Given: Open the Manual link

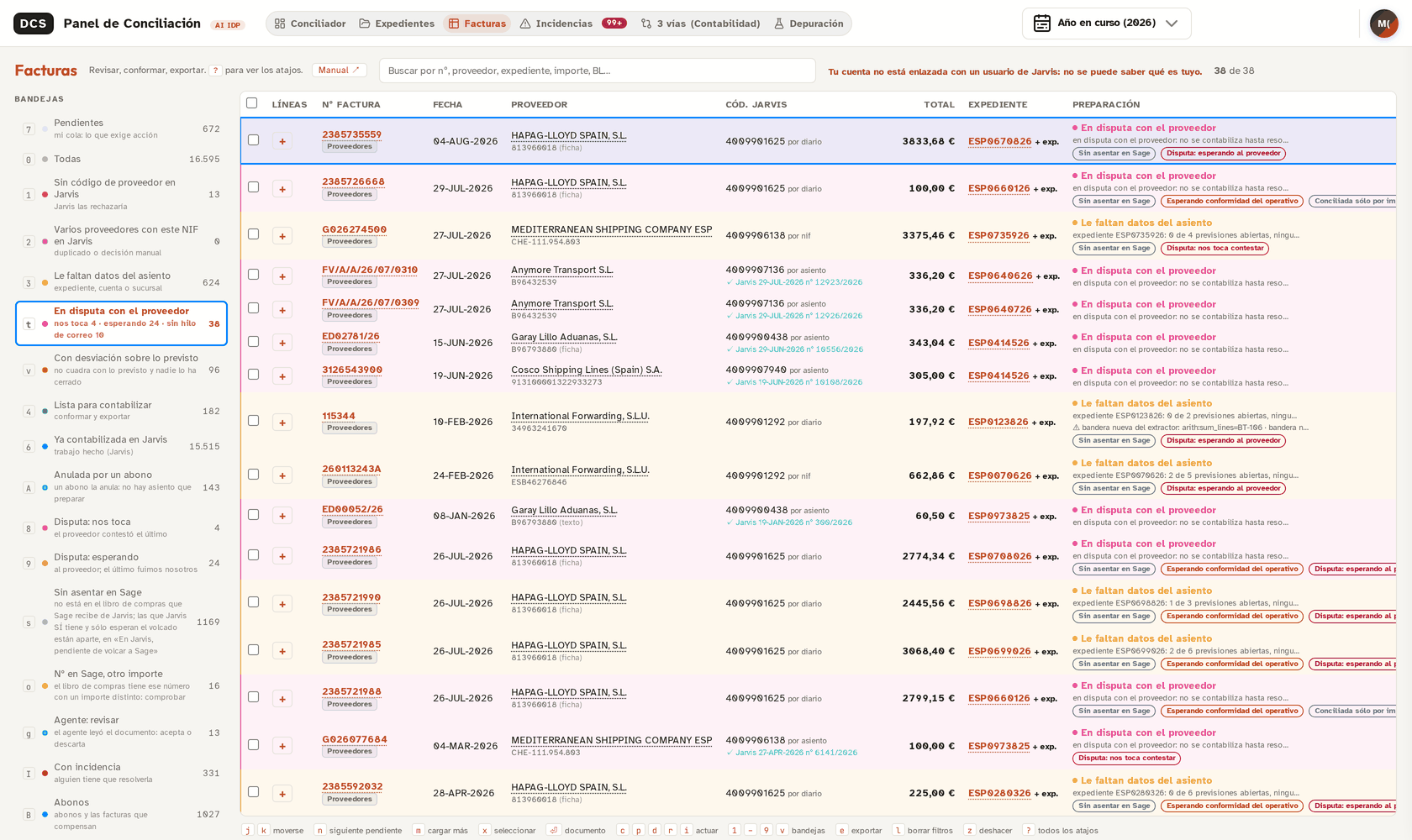Looking at the screenshot, I should point(339,71).
